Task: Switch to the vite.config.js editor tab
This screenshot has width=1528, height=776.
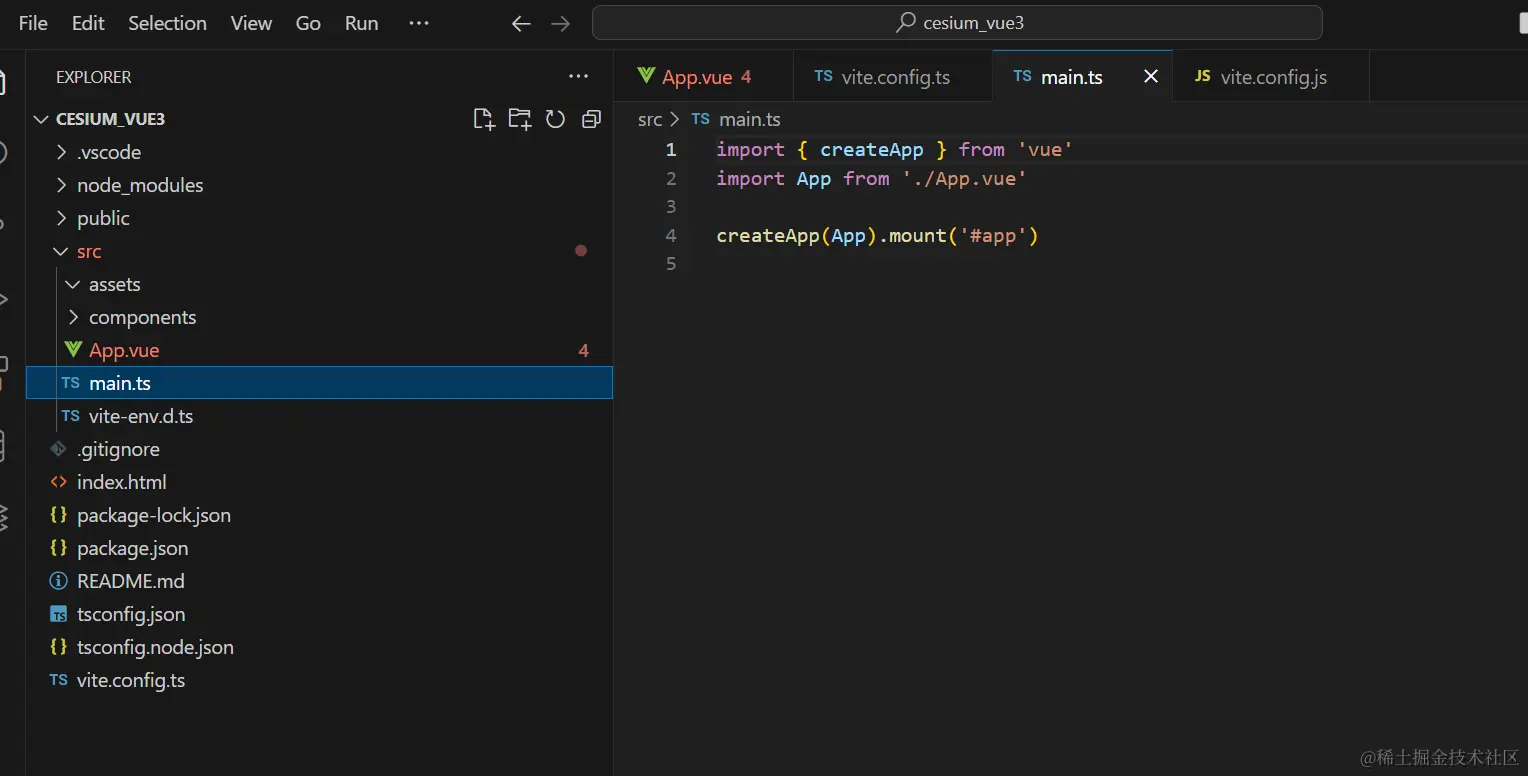Action: click(x=1272, y=77)
